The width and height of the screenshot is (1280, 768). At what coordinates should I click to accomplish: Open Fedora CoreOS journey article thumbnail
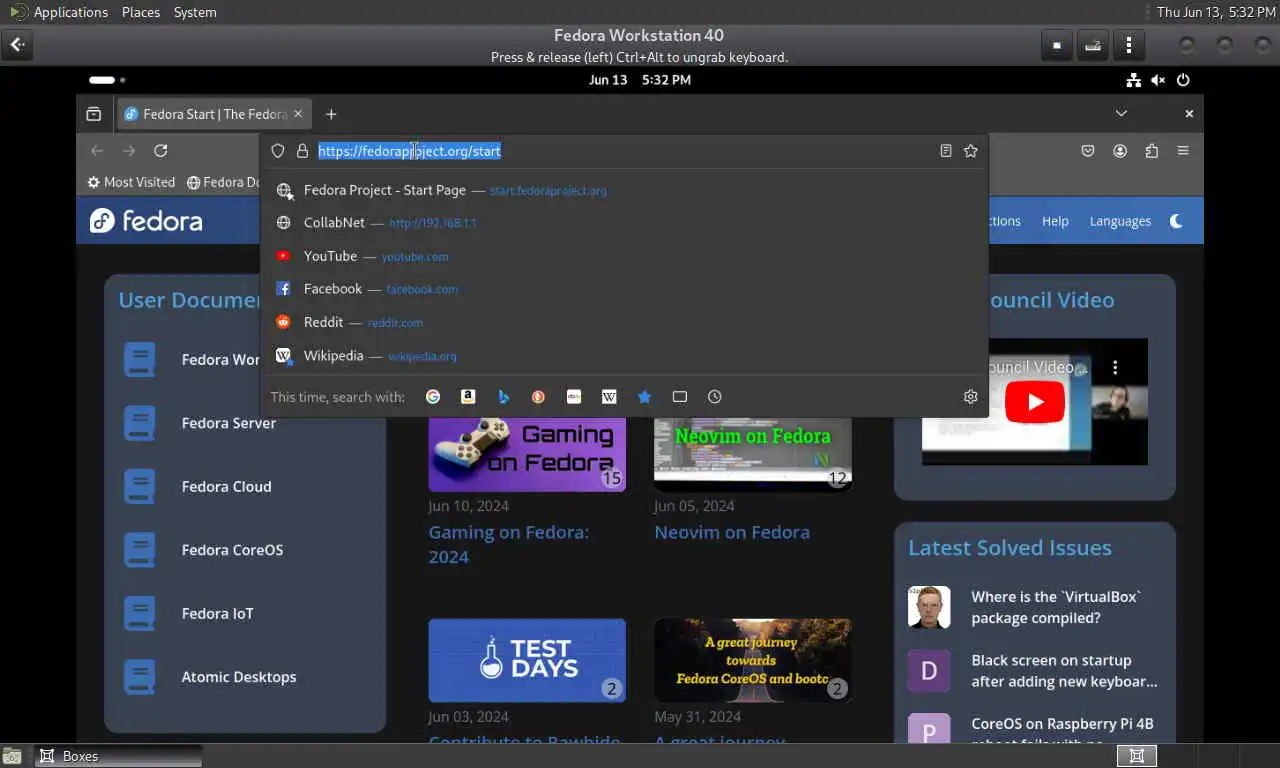[753, 660]
